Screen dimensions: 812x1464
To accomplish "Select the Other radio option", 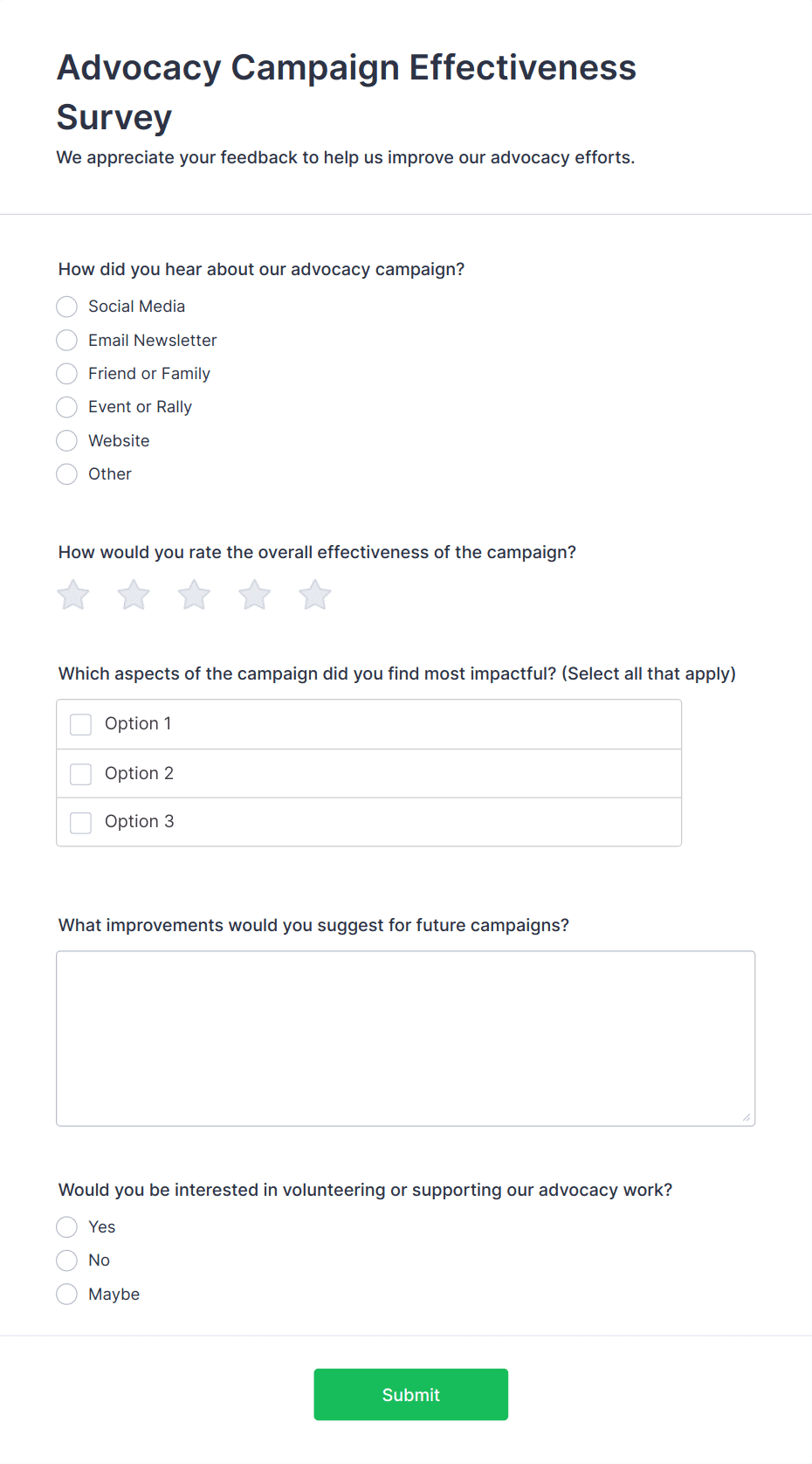I will (67, 474).
